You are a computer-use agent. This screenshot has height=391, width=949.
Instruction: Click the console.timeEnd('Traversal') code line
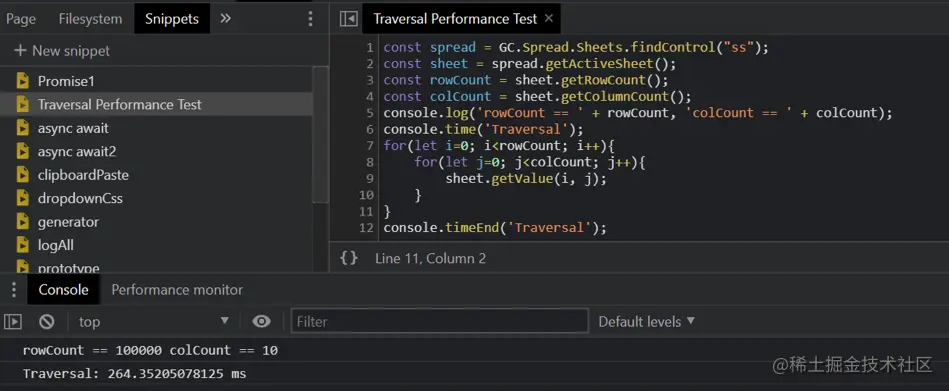click(x=495, y=228)
